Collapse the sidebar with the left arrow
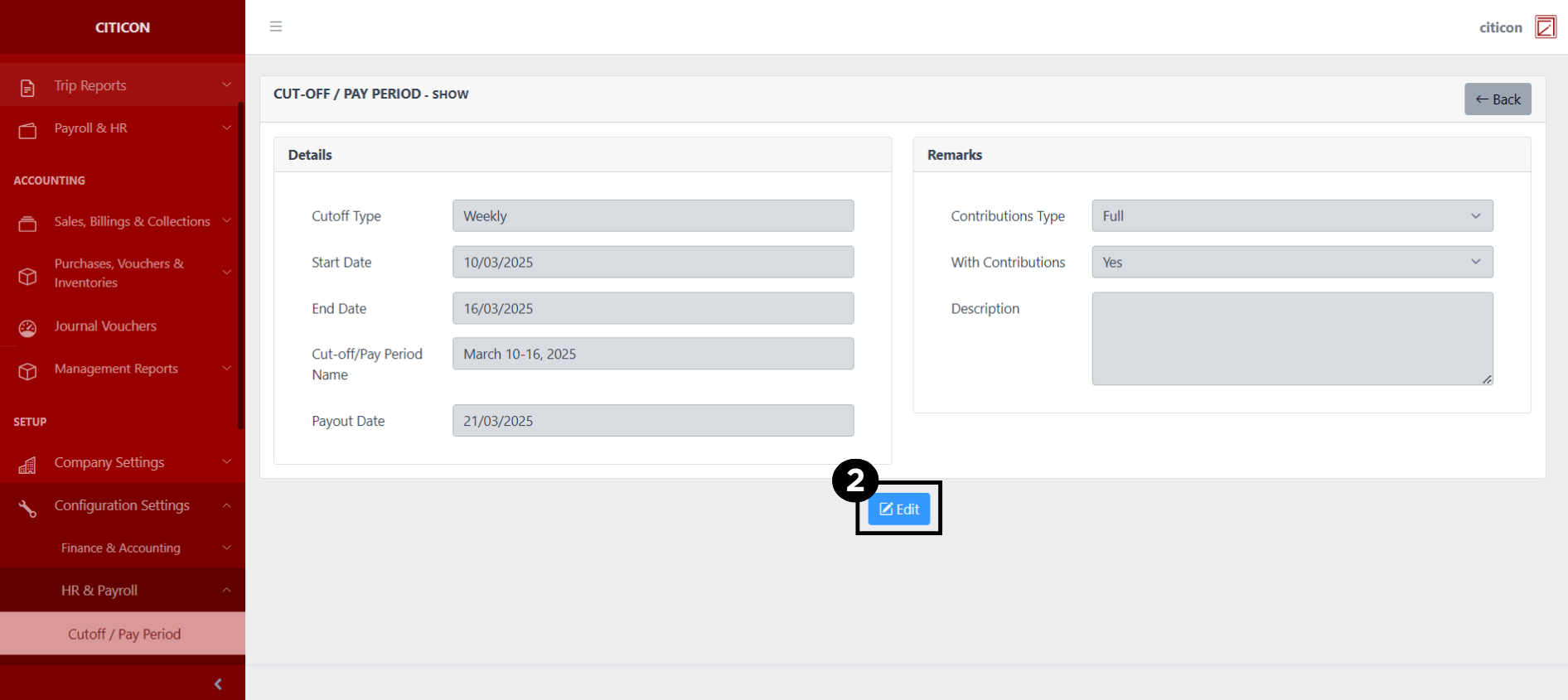This screenshot has width=1568, height=700. [x=218, y=683]
